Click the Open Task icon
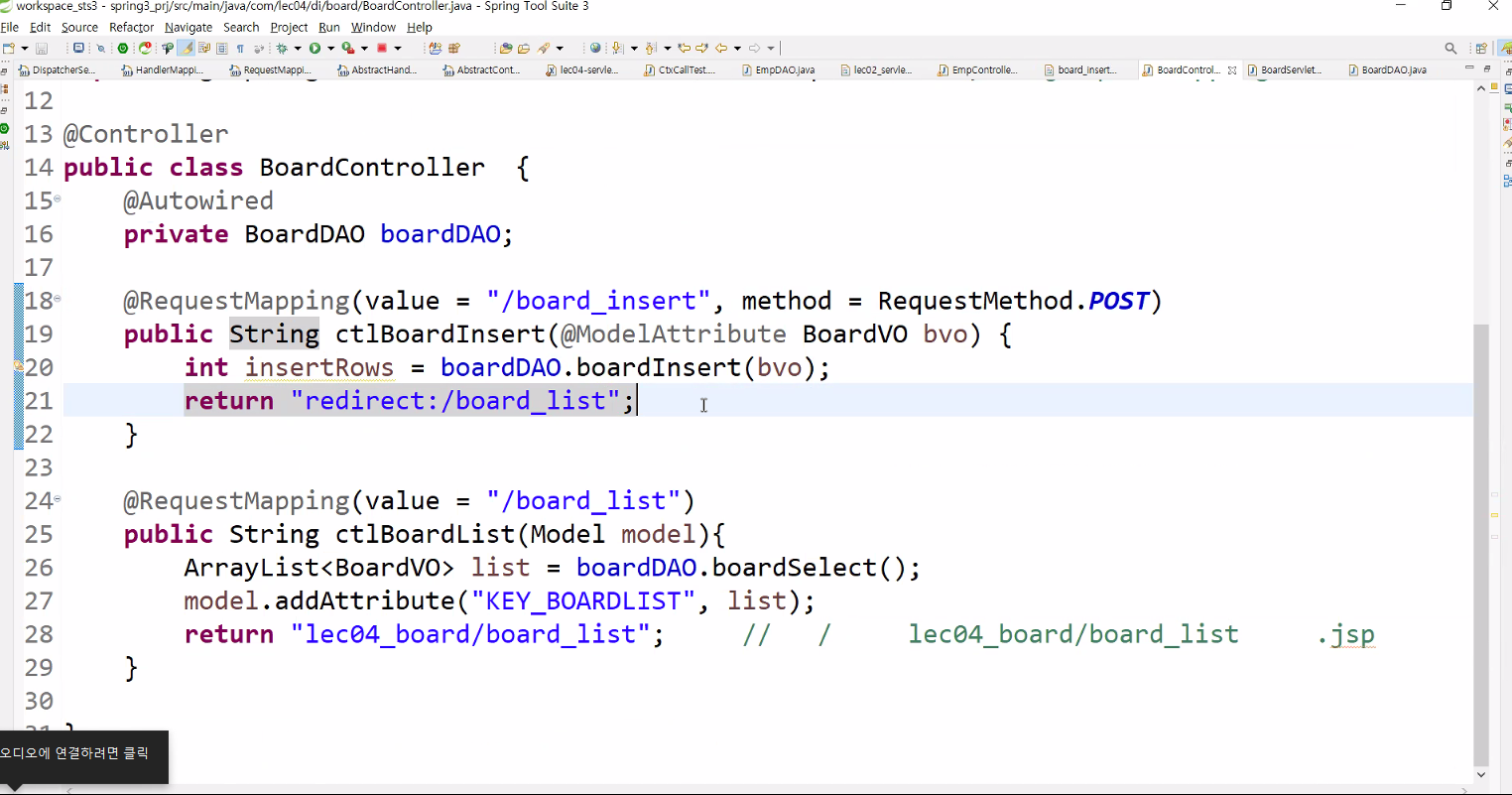 524,48
